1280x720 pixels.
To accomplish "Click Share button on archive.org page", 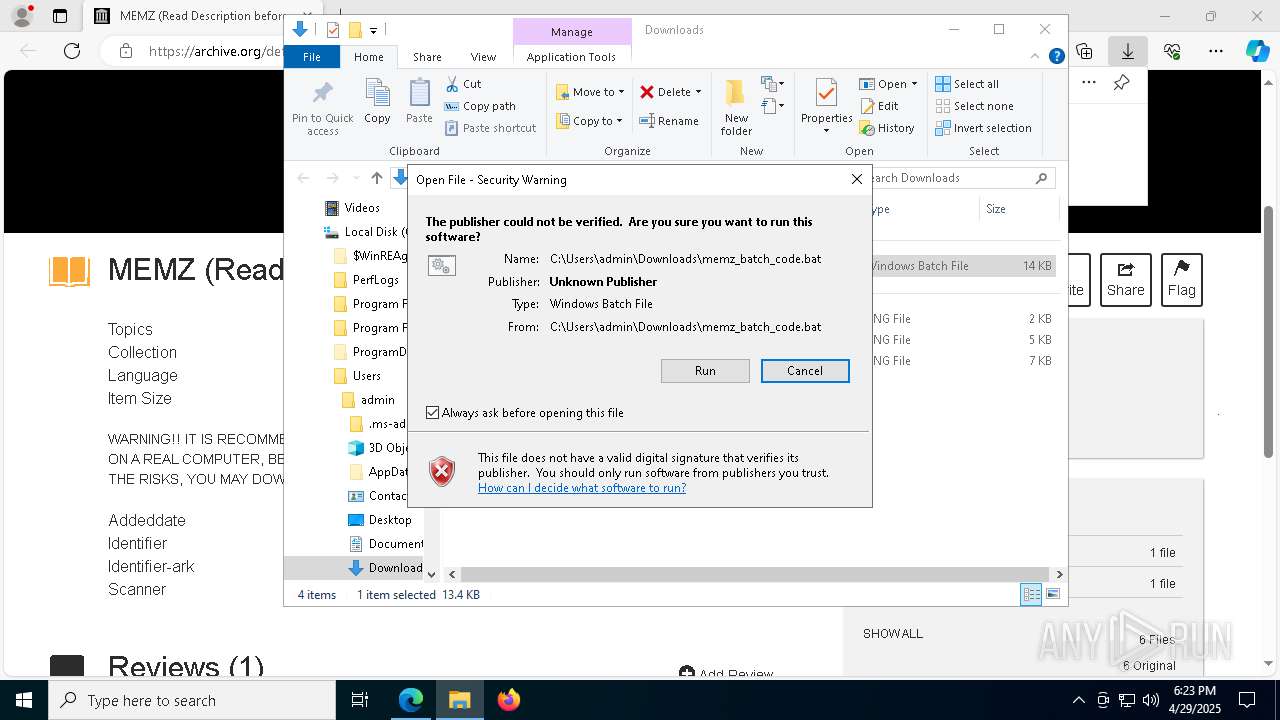I will 1125,280.
